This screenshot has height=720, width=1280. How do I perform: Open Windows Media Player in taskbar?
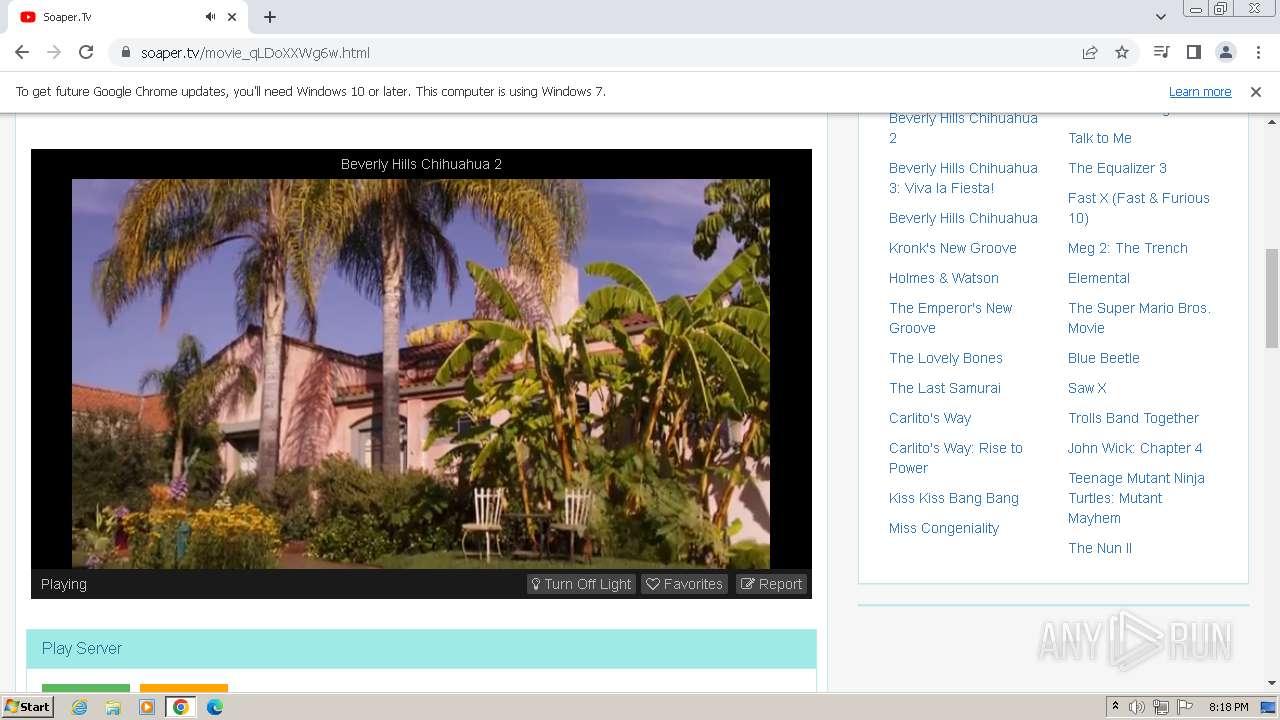click(x=147, y=707)
